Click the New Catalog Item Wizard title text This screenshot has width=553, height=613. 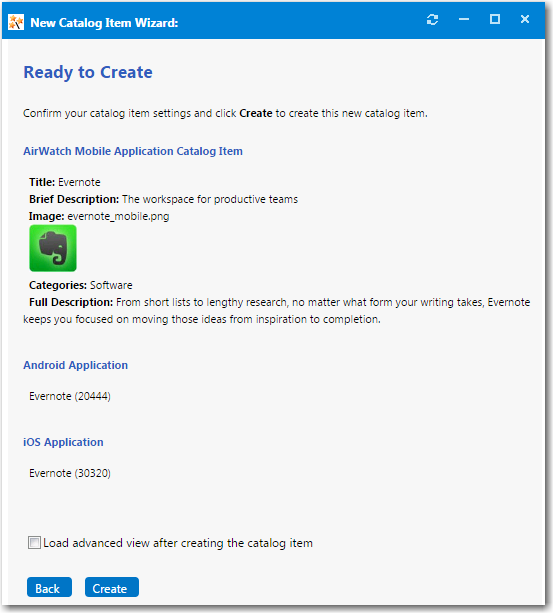pos(104,23)
